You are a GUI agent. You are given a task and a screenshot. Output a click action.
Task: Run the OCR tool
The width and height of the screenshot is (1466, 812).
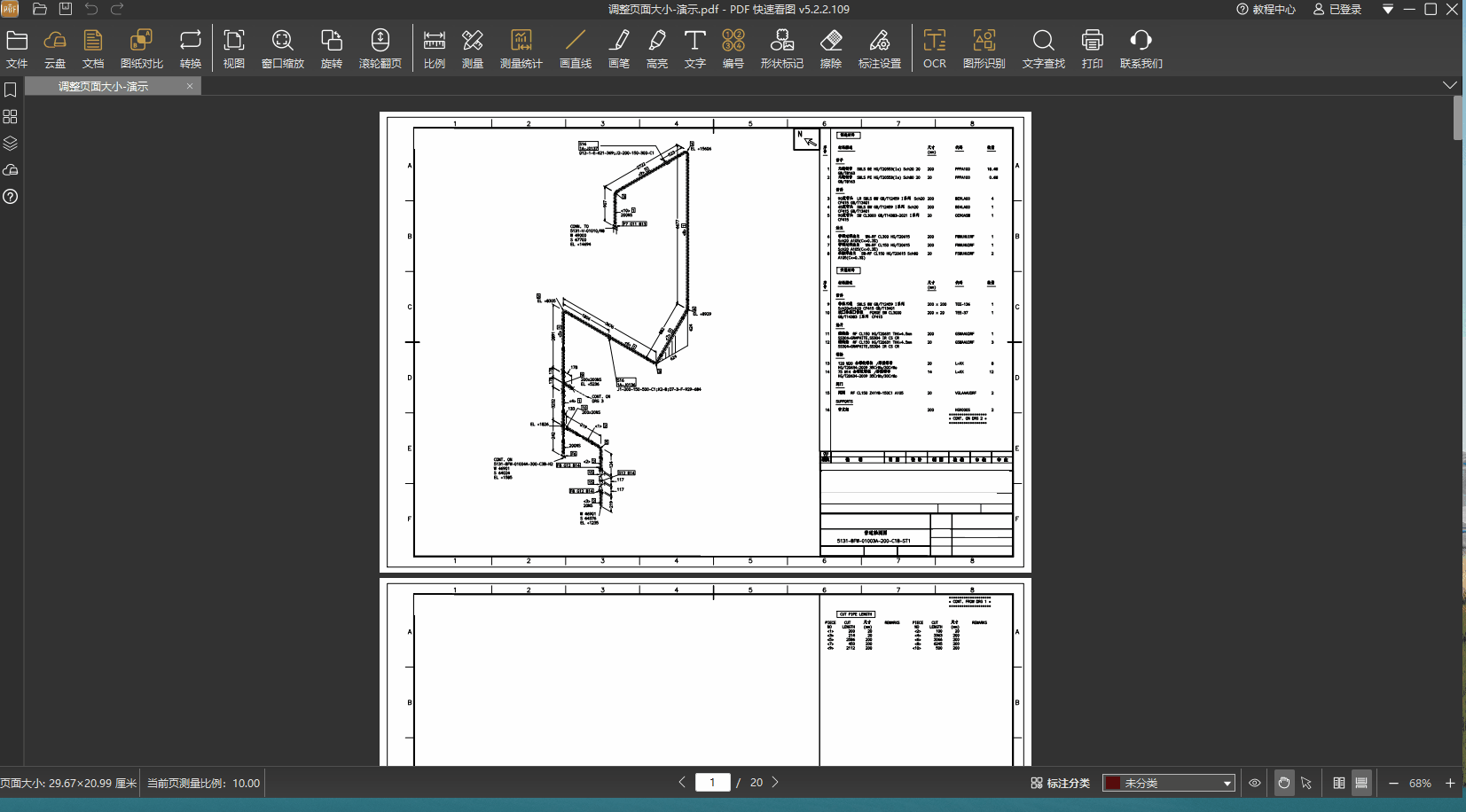935,49
